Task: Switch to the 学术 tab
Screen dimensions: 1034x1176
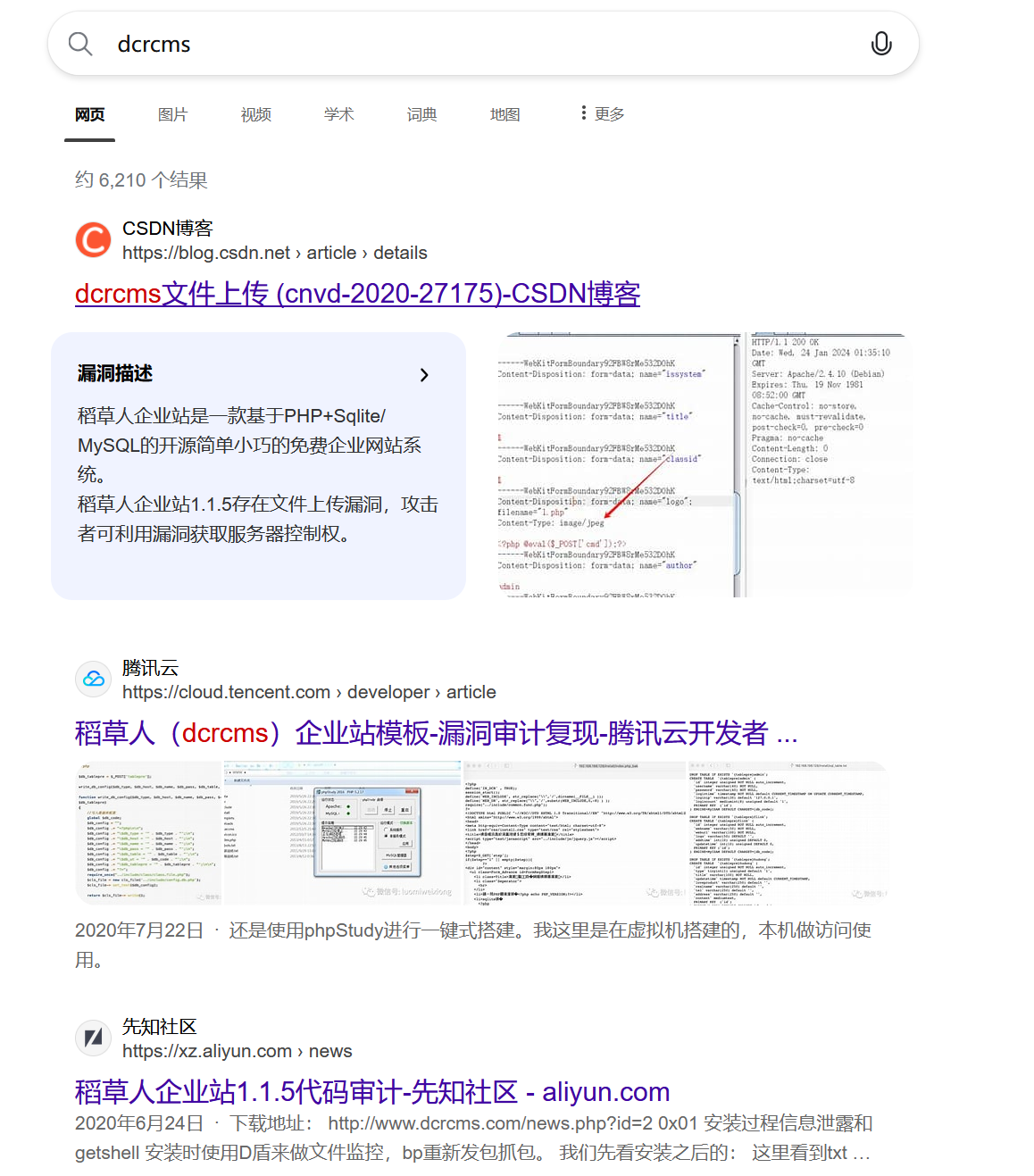Action: click(x=338, y=114)
